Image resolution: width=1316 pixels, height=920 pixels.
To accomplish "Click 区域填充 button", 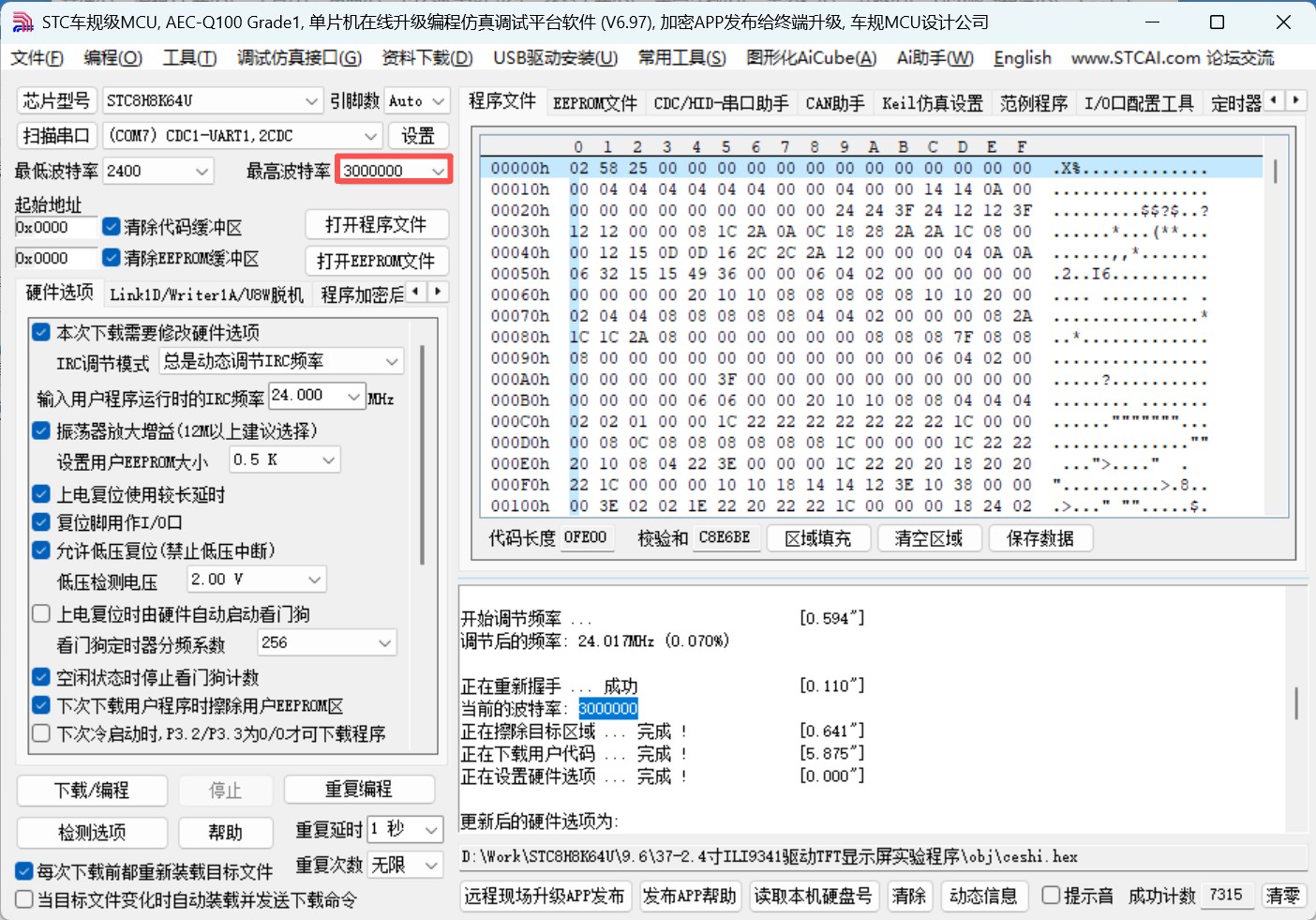I will pos(818,538).
